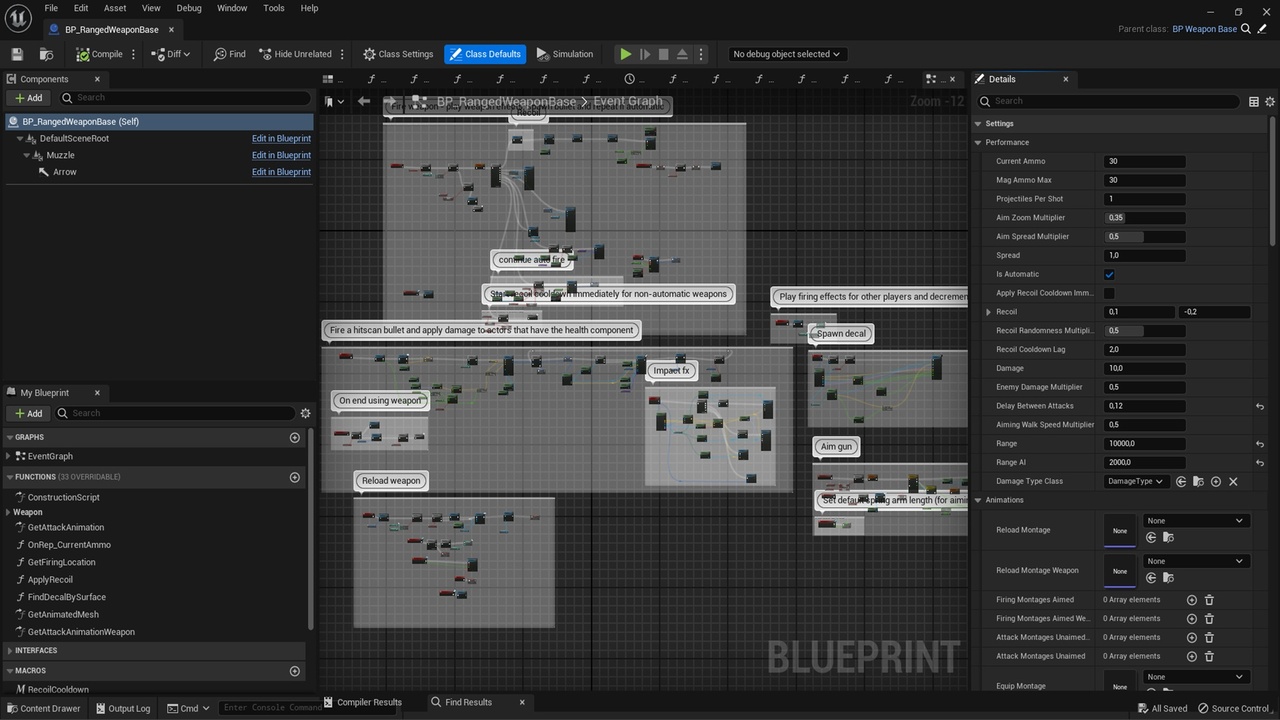This screenshot has height=720, width=1280.
Task: Click the Details panel search field
Action: (1109, 101)
